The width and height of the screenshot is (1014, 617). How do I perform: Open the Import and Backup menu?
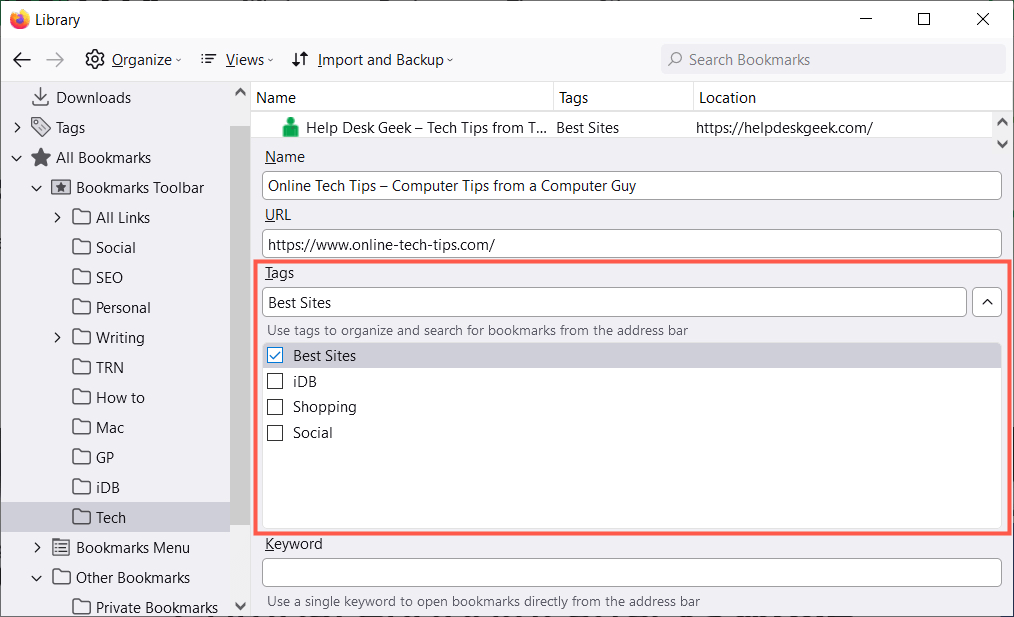coord(380,60)
